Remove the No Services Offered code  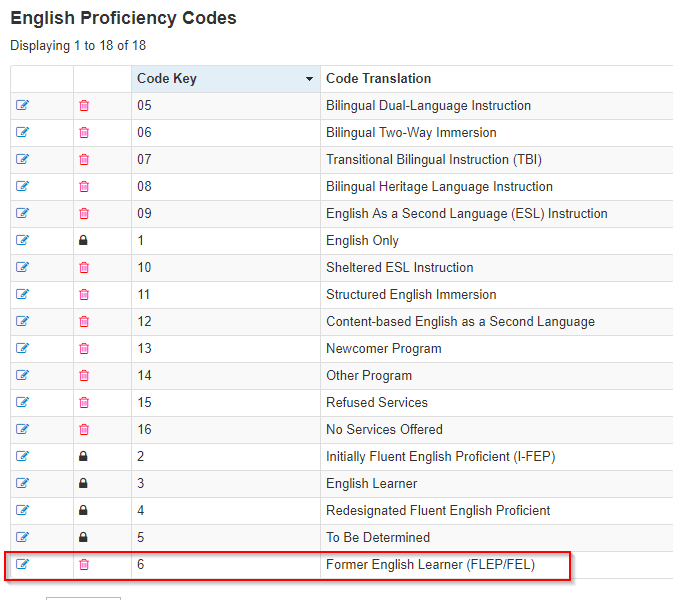tap(84, 429)
